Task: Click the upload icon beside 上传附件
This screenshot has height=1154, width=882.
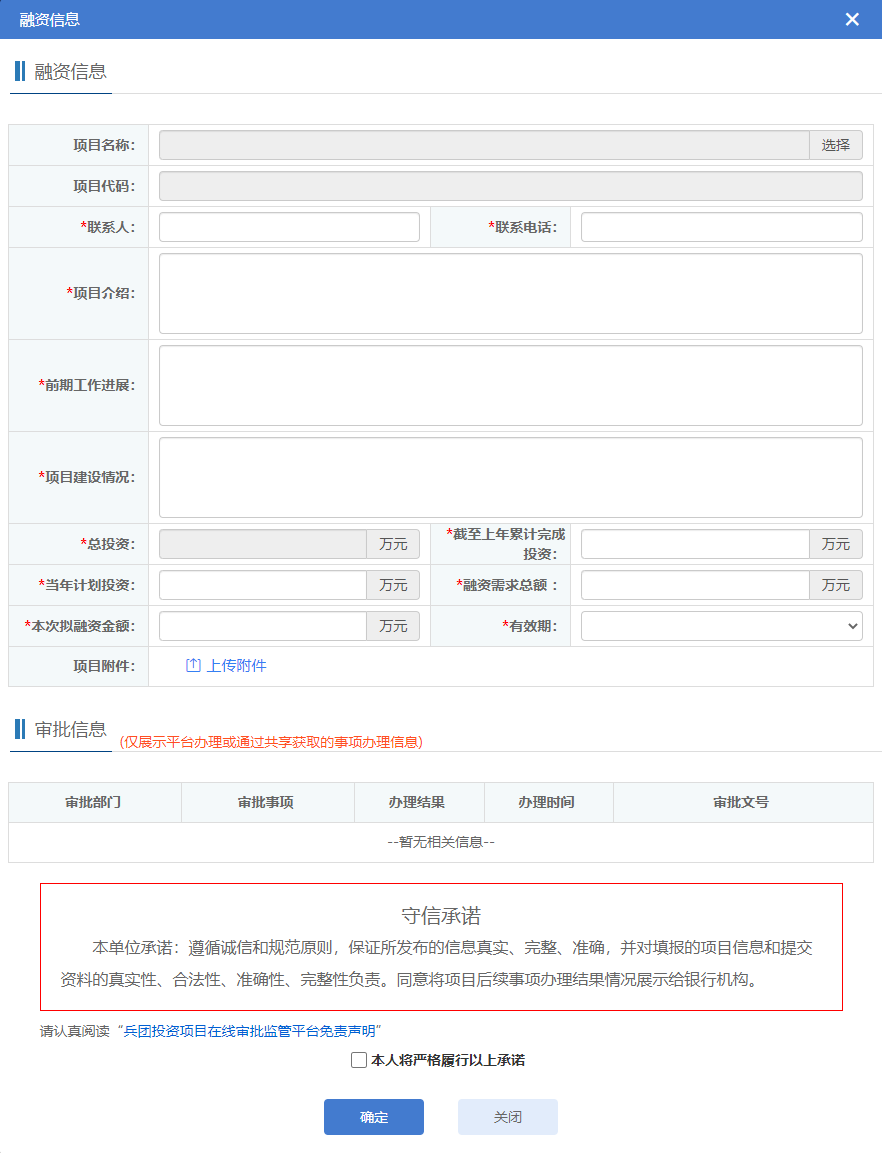Action: (193, 666)
